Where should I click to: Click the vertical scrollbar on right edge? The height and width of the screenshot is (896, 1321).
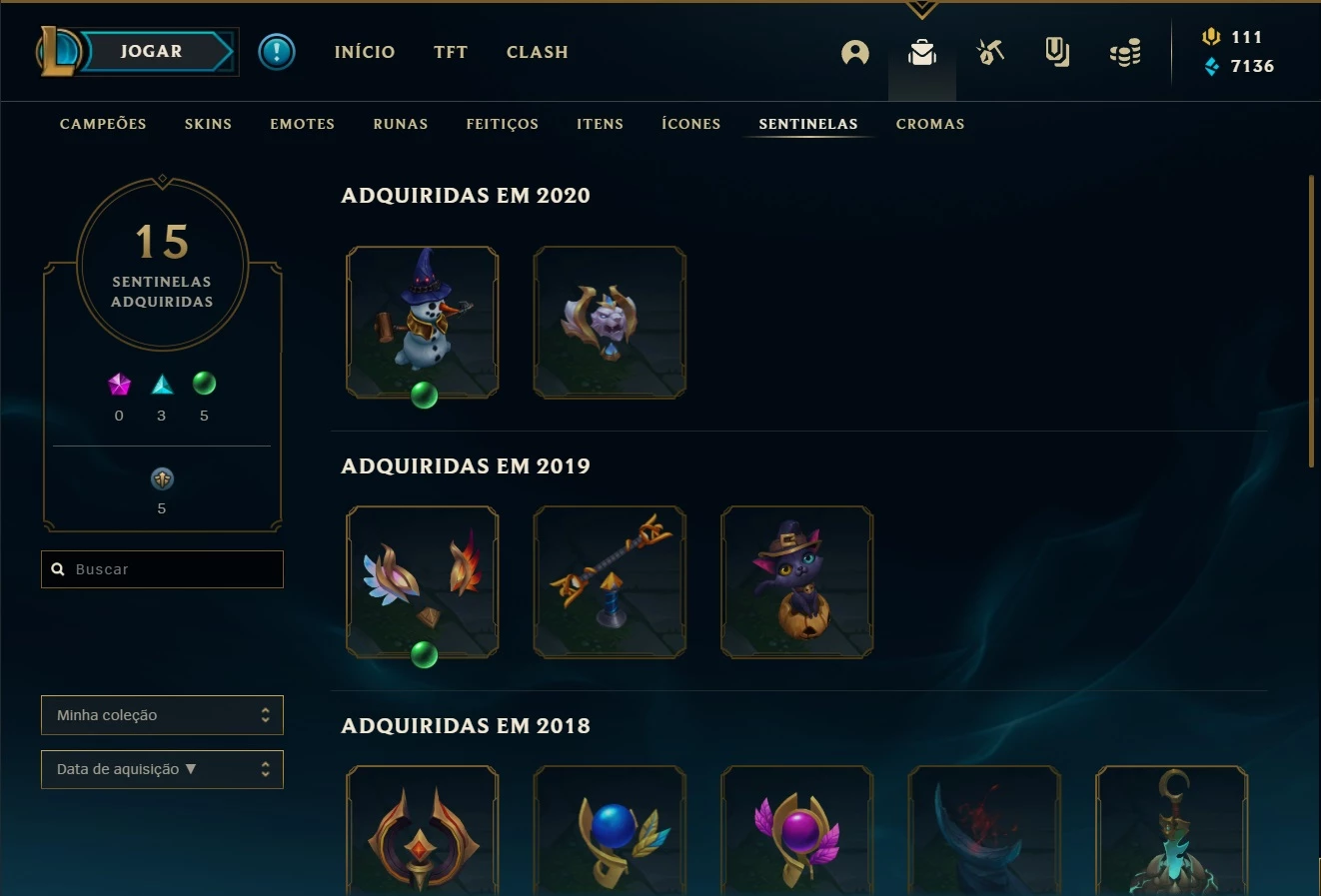tap(1311, 321)
